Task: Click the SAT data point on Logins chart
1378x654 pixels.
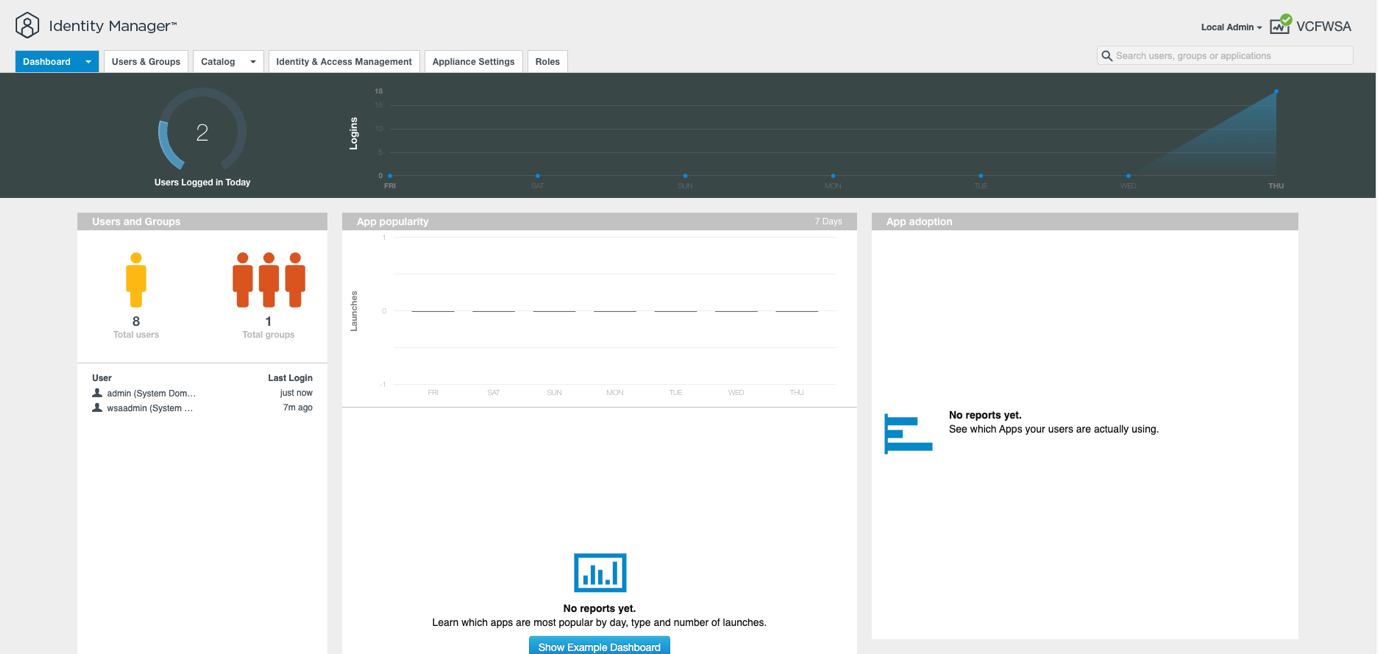Action: coord(538,176)
